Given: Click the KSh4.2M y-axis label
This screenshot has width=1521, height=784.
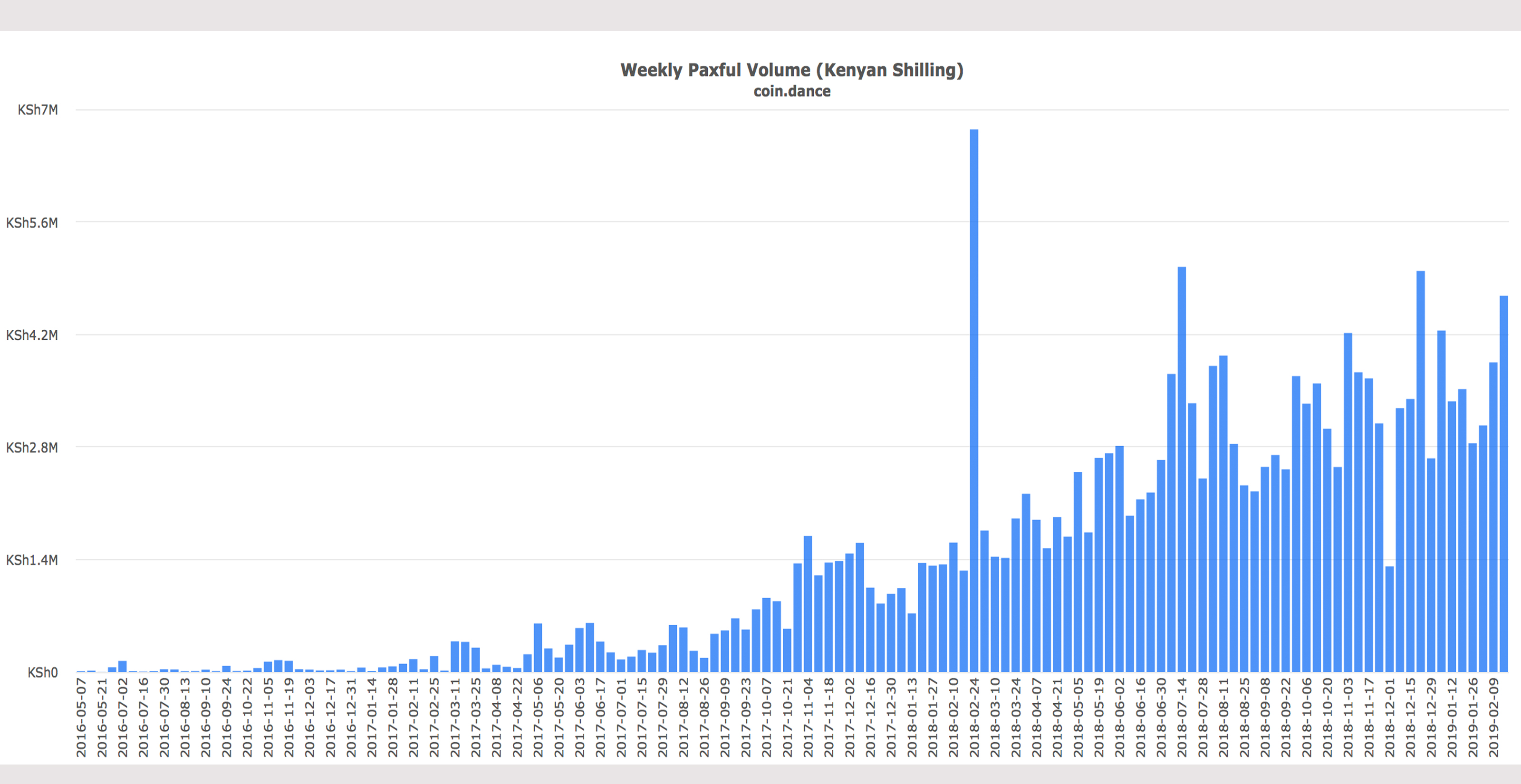Looking at the screenshot, I should pos(32,335).
